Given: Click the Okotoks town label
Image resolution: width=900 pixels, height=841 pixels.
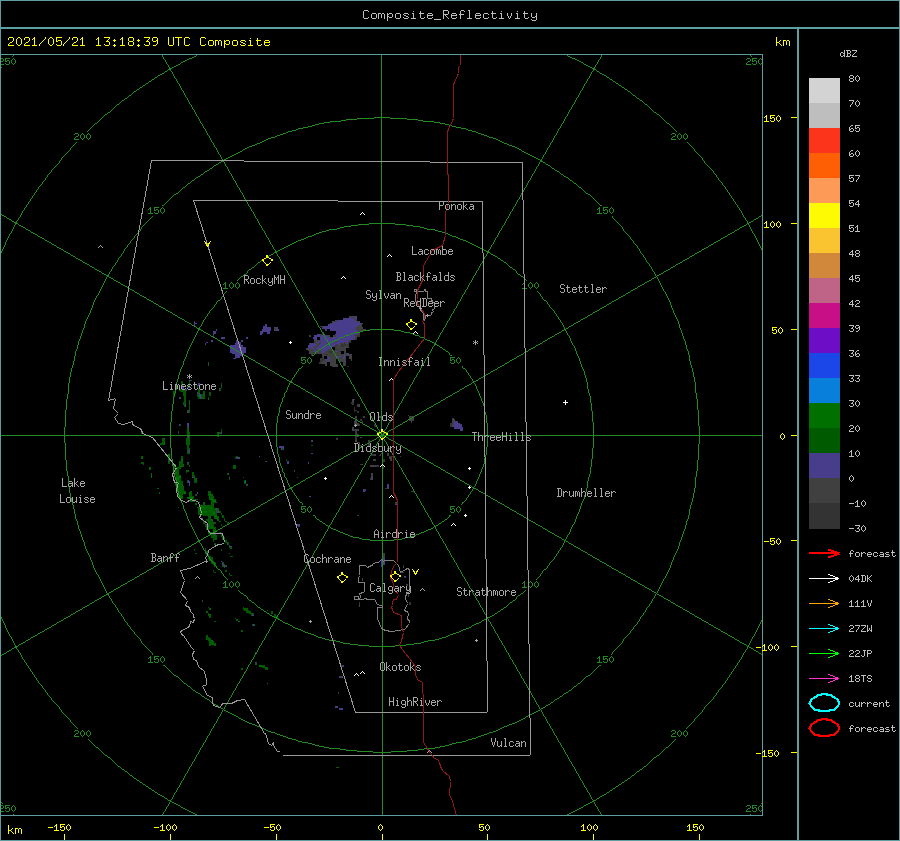Looking at the screenshot, I should 400,667.
